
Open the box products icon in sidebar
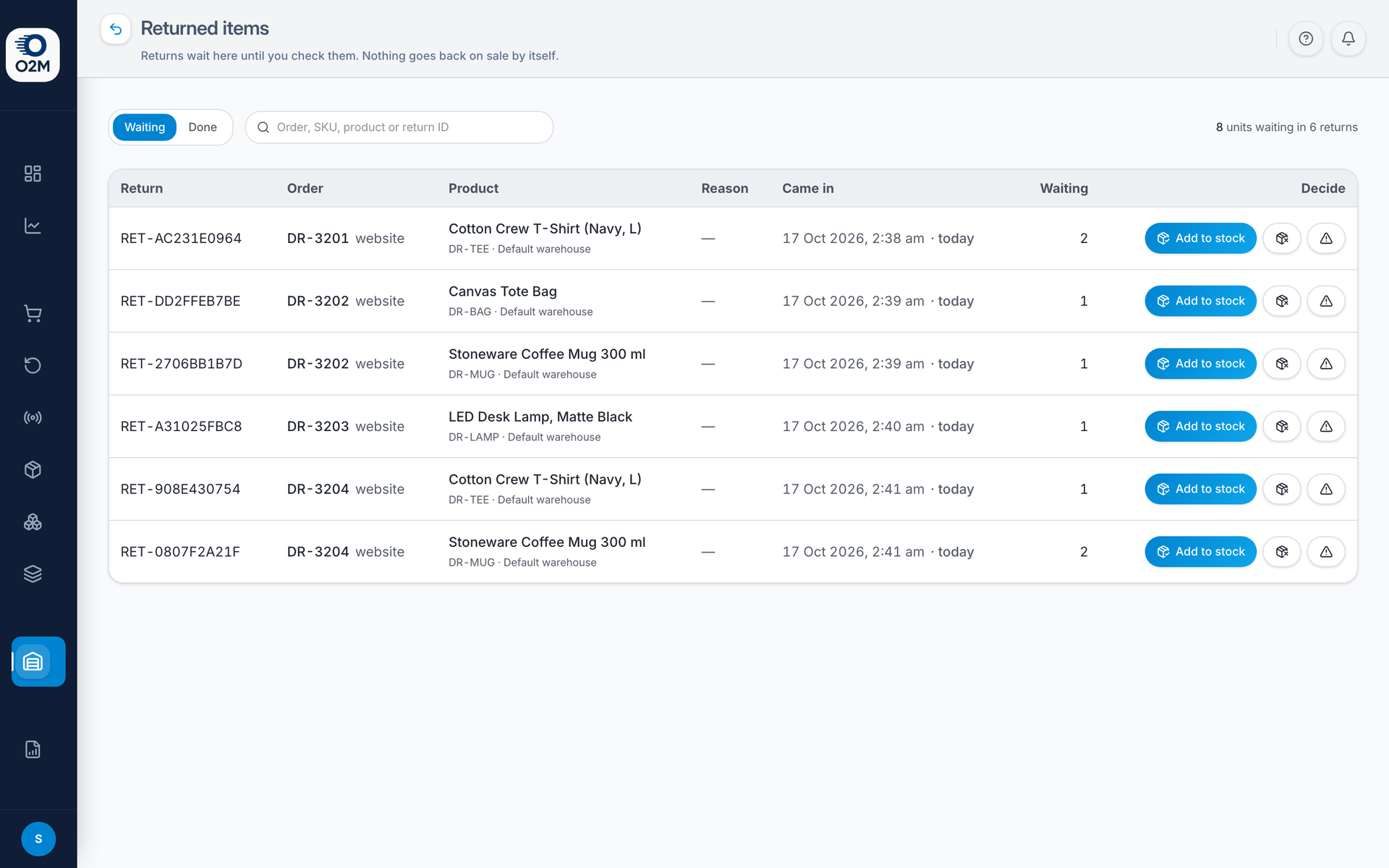(33, 469)
